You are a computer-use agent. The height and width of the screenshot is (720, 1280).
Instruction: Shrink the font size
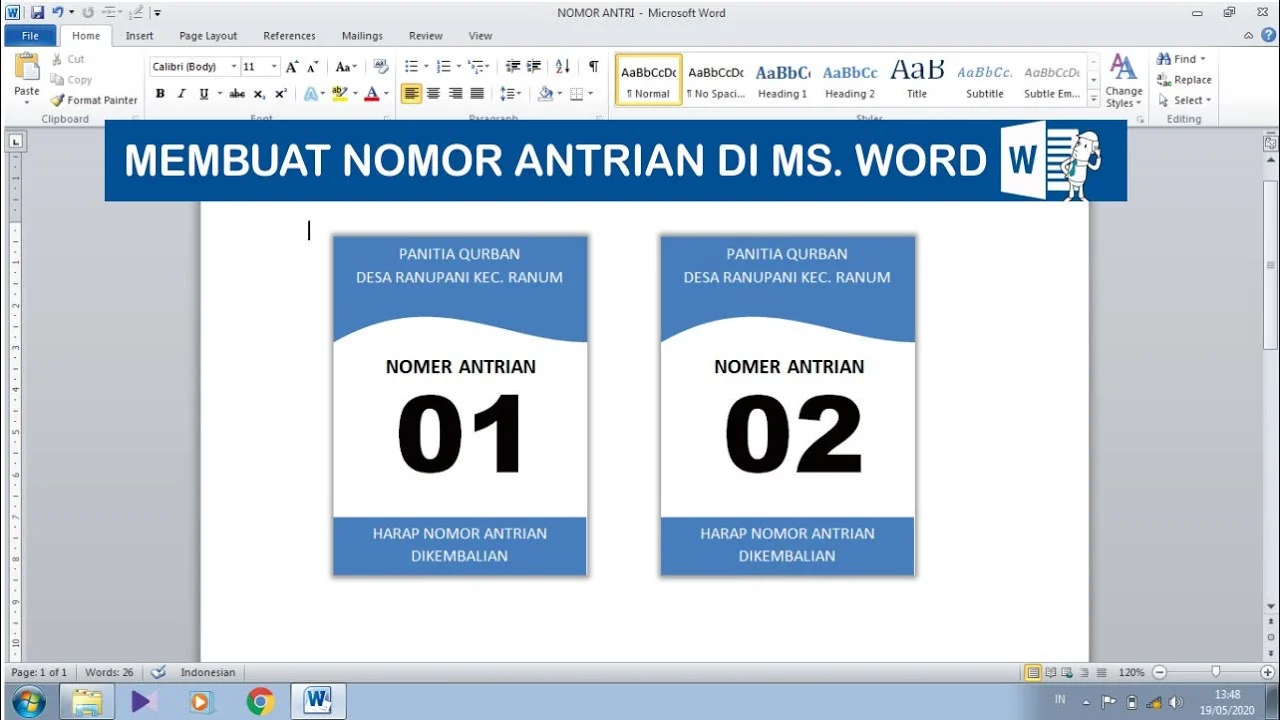312,67
